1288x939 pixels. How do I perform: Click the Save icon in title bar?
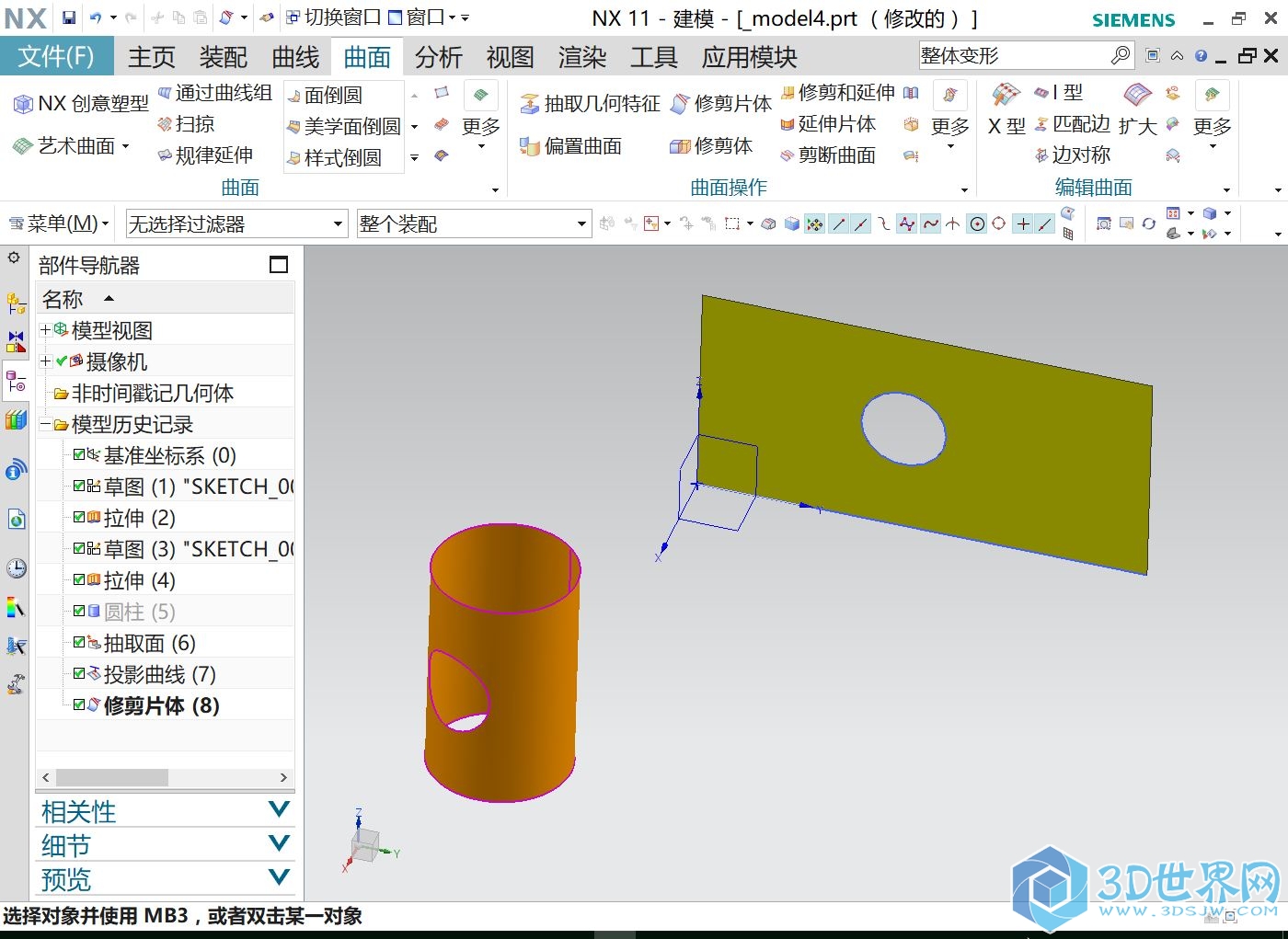coord(69,17)
